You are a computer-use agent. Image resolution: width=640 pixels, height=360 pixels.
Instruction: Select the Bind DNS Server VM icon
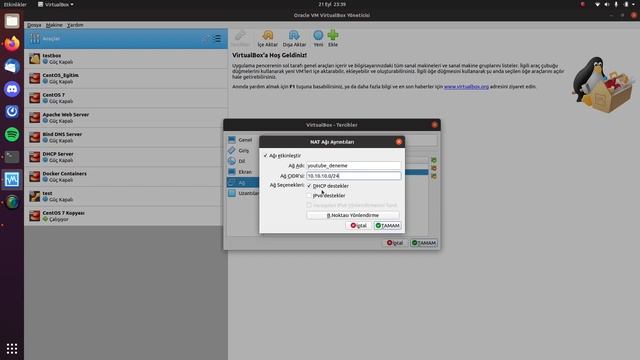[35, 137]
